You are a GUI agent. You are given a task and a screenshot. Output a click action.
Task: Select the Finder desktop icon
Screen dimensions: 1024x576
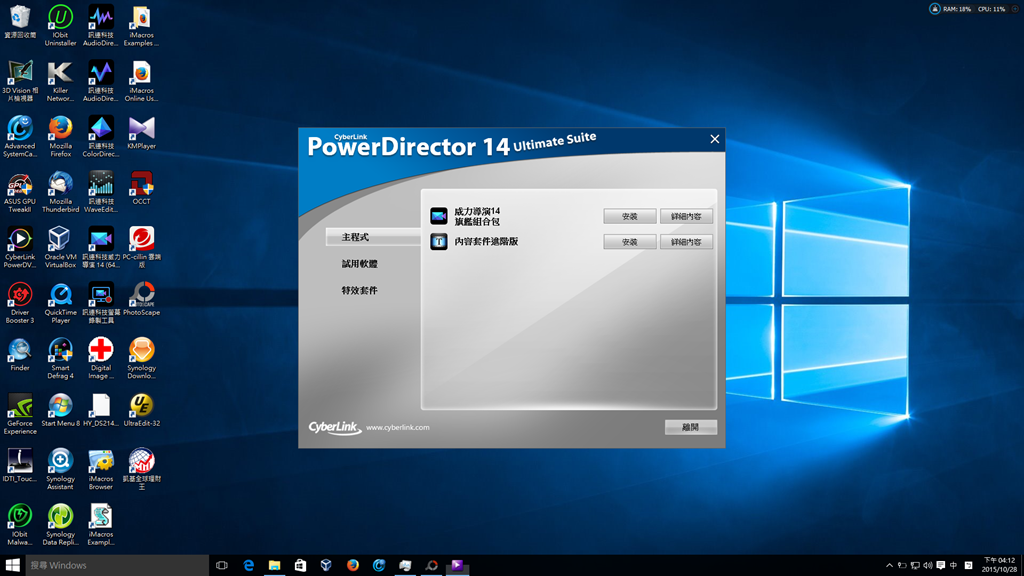20,355
